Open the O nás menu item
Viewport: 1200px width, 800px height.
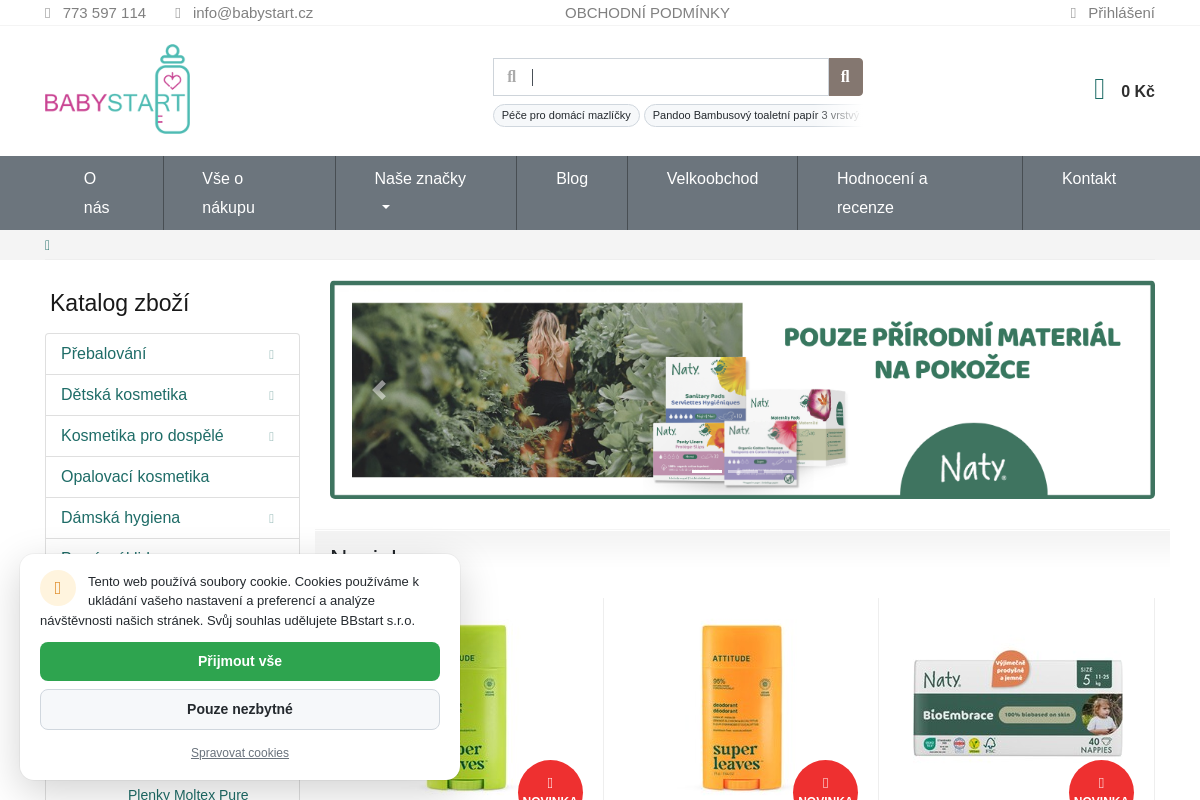tap(104, 193)
